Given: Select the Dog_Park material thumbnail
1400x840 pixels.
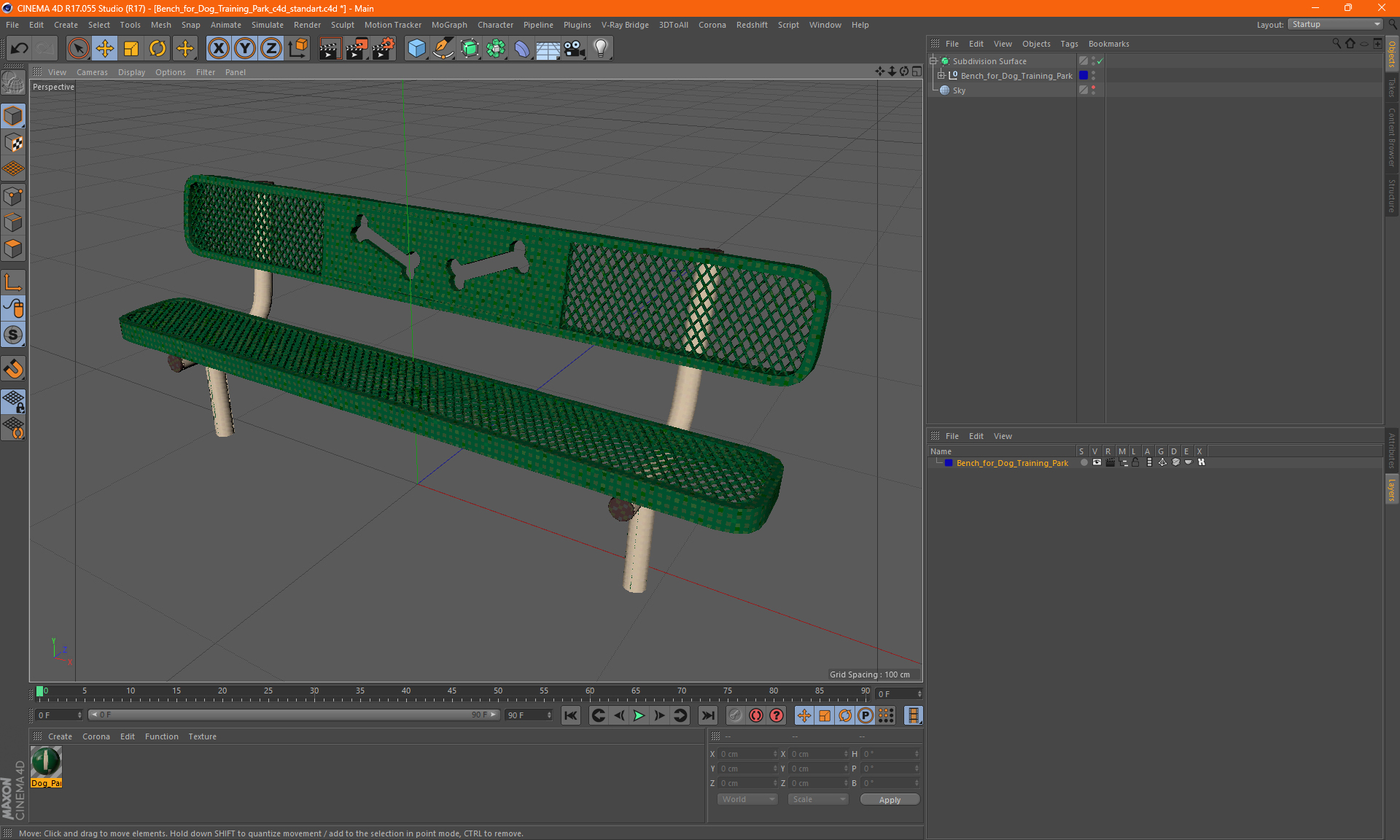Looking at the screenshot, I should pyautogui.click(x=46, y=762).
